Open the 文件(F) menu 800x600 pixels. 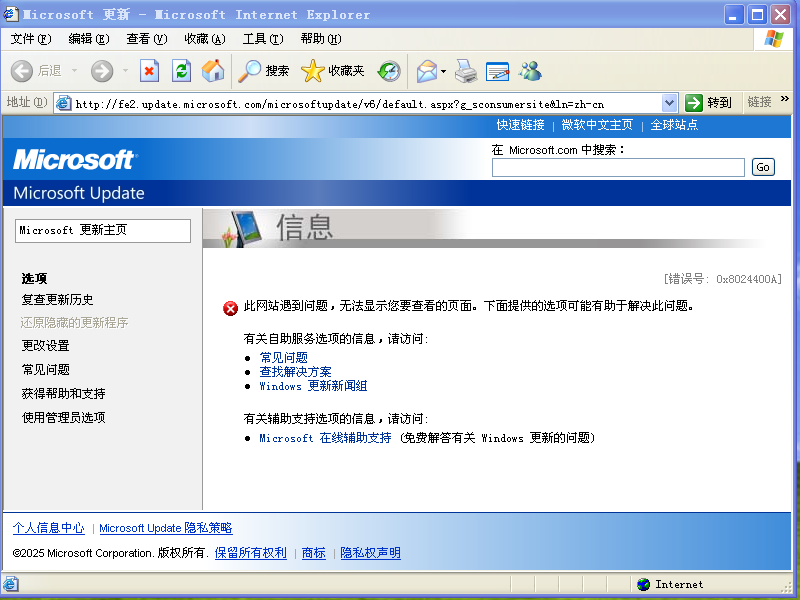click(31, 39)
